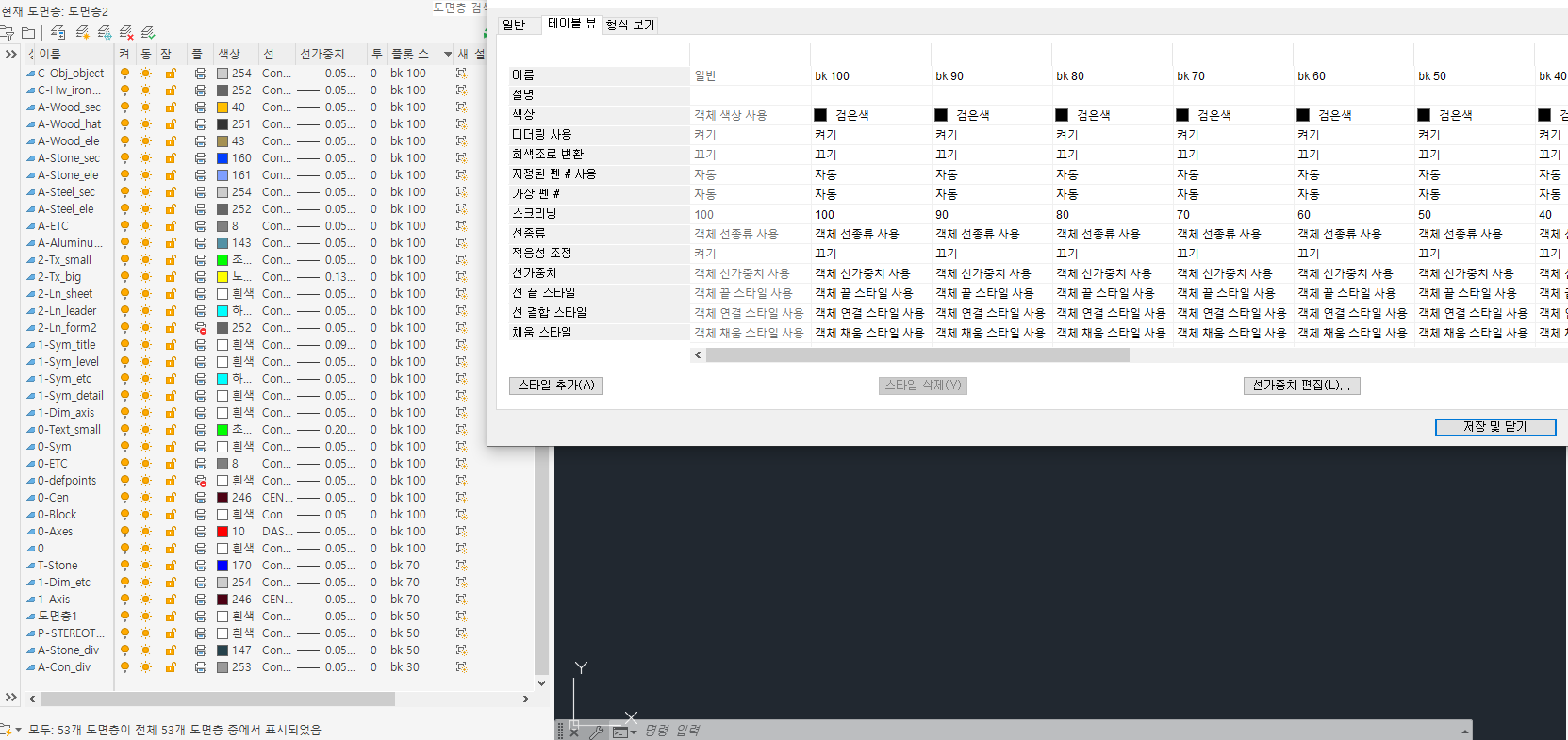The width and height of the screenshot is (1568, 740).
Task: Toggle lock icon for 1-Sym_title layer
Action: coord(171,345)
